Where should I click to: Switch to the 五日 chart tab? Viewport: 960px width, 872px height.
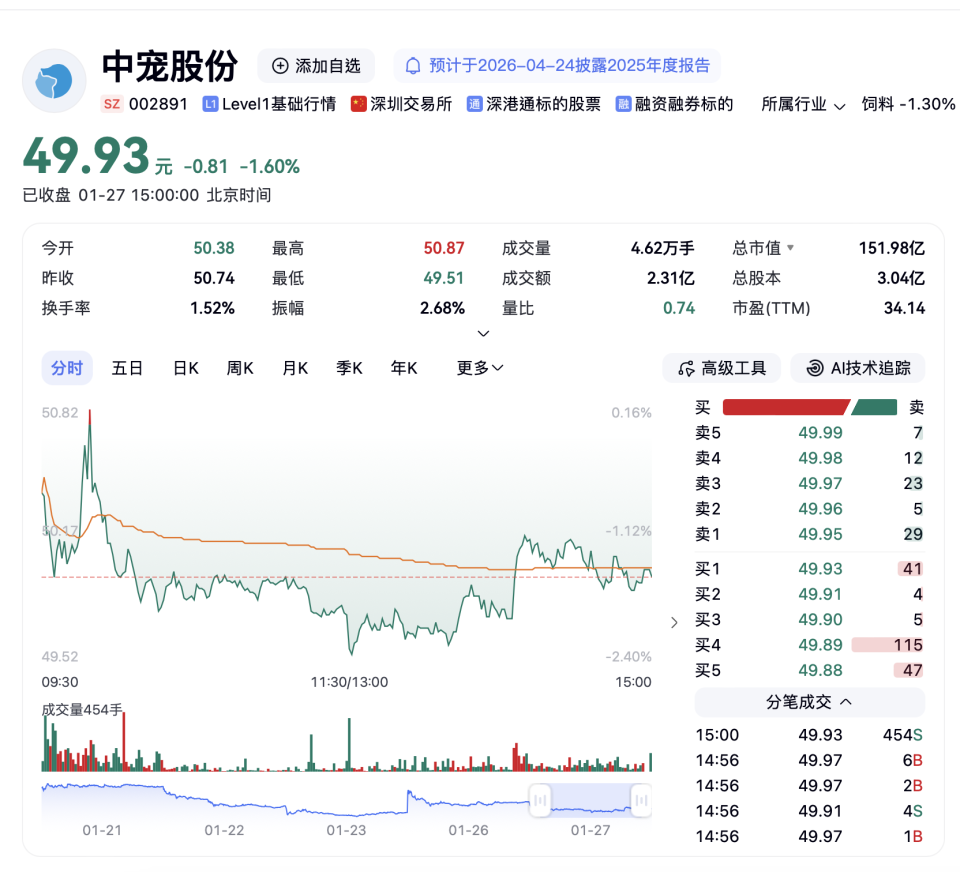coord(127,368)
